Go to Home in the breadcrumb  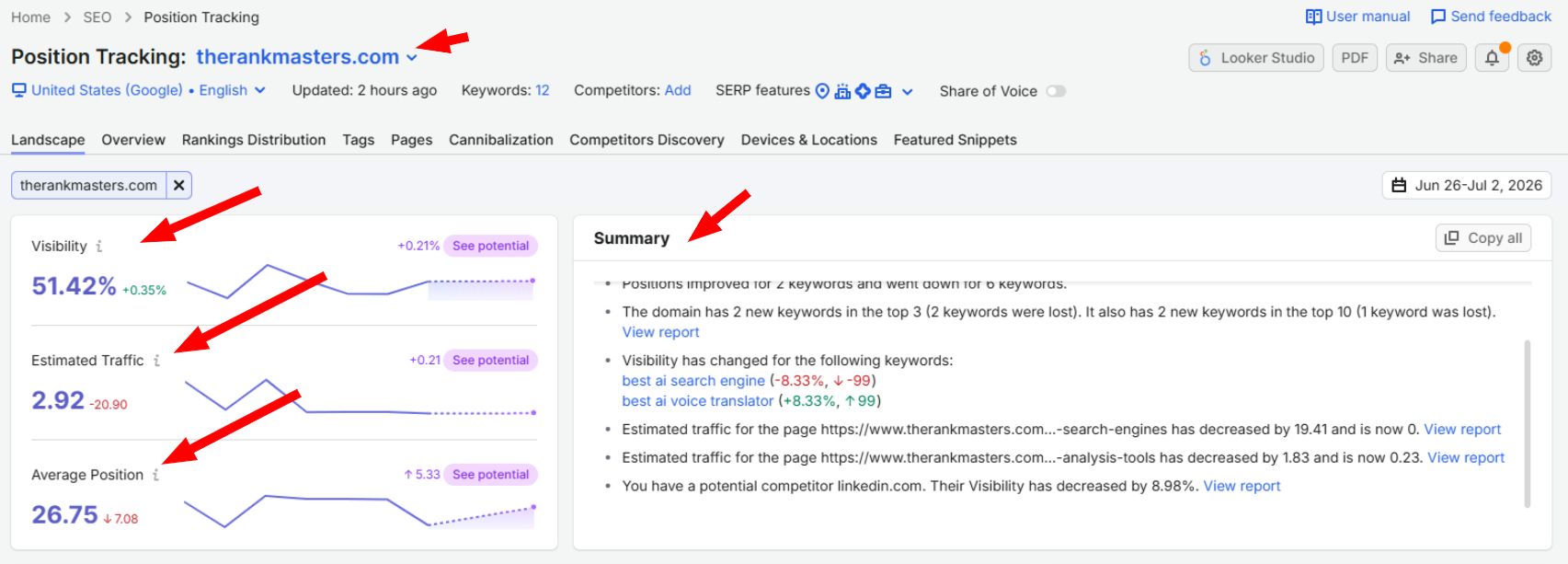[30, 17]
